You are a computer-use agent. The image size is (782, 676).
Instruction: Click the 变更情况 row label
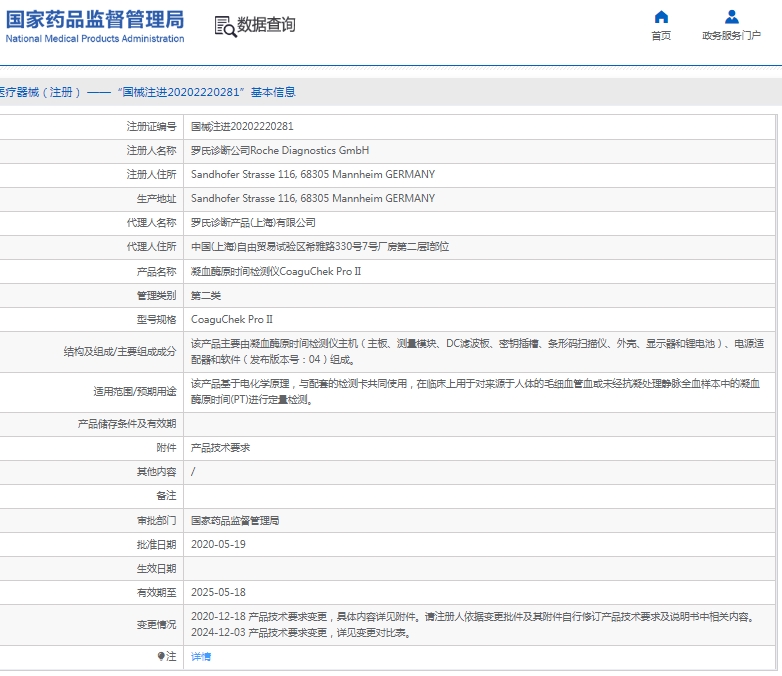pos(156,625)
